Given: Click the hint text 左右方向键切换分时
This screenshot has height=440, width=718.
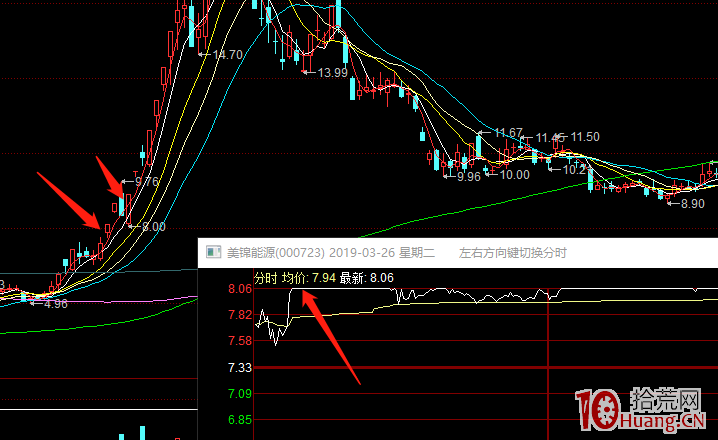Looking at the screenshot, I should [512, 253].
